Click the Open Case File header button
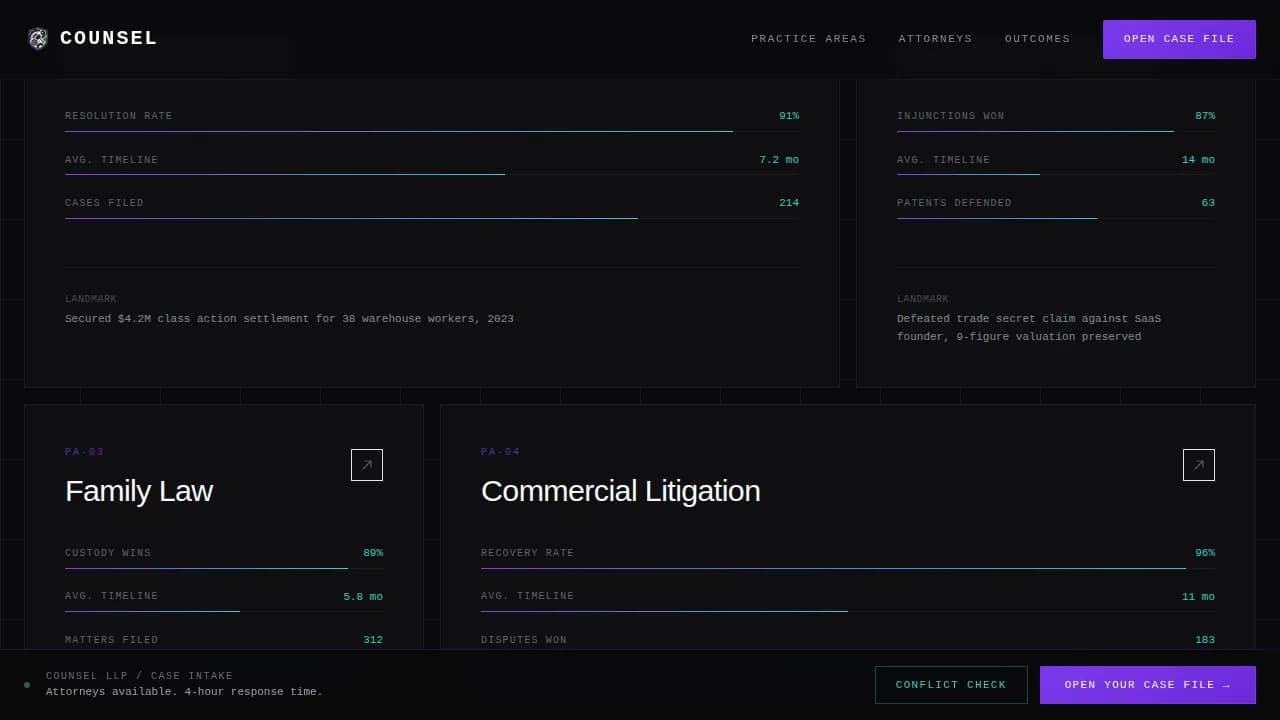Image resolution: width=1280 pixels, height=720 pixels. click(x=1179, y=39)
